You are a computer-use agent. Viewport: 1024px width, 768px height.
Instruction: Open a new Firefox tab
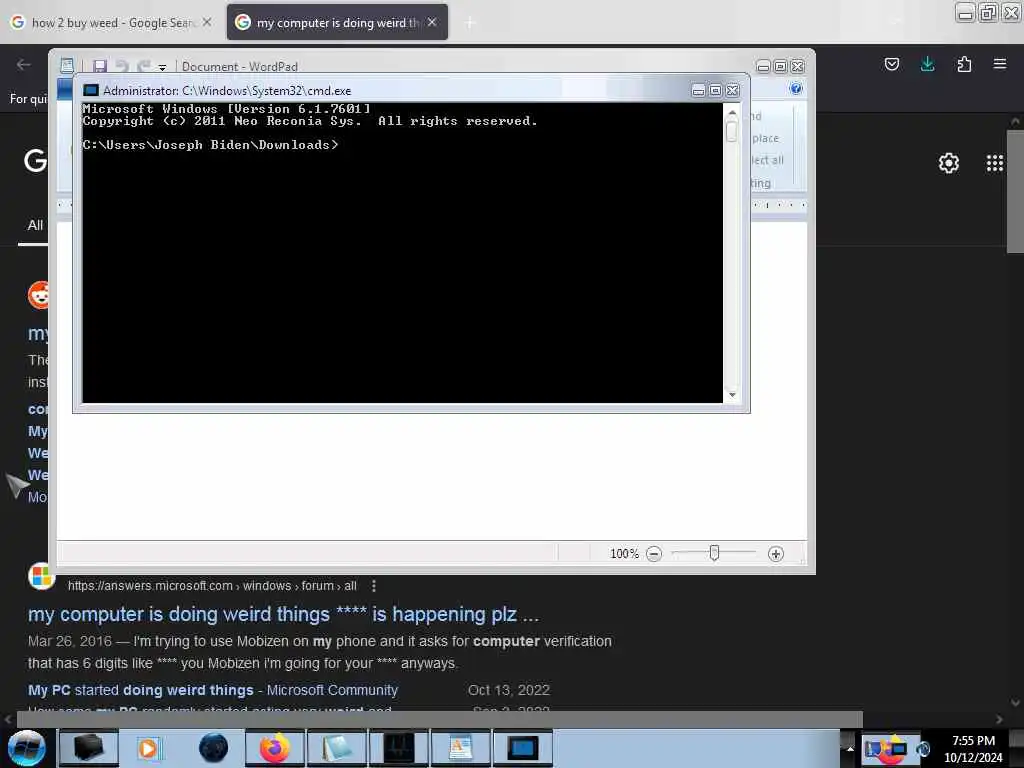[470, 23]
